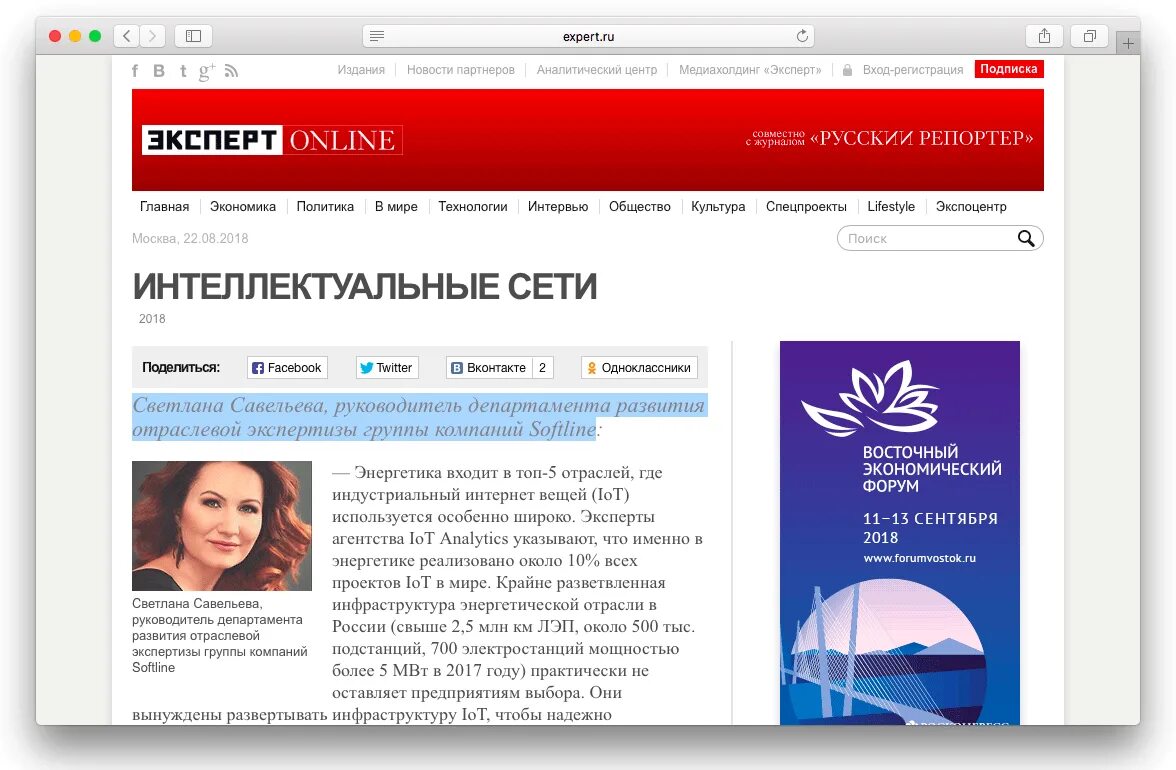
Task: Open Медиахолдинг «Эксперт» link
Action: [x=750, y=70]
